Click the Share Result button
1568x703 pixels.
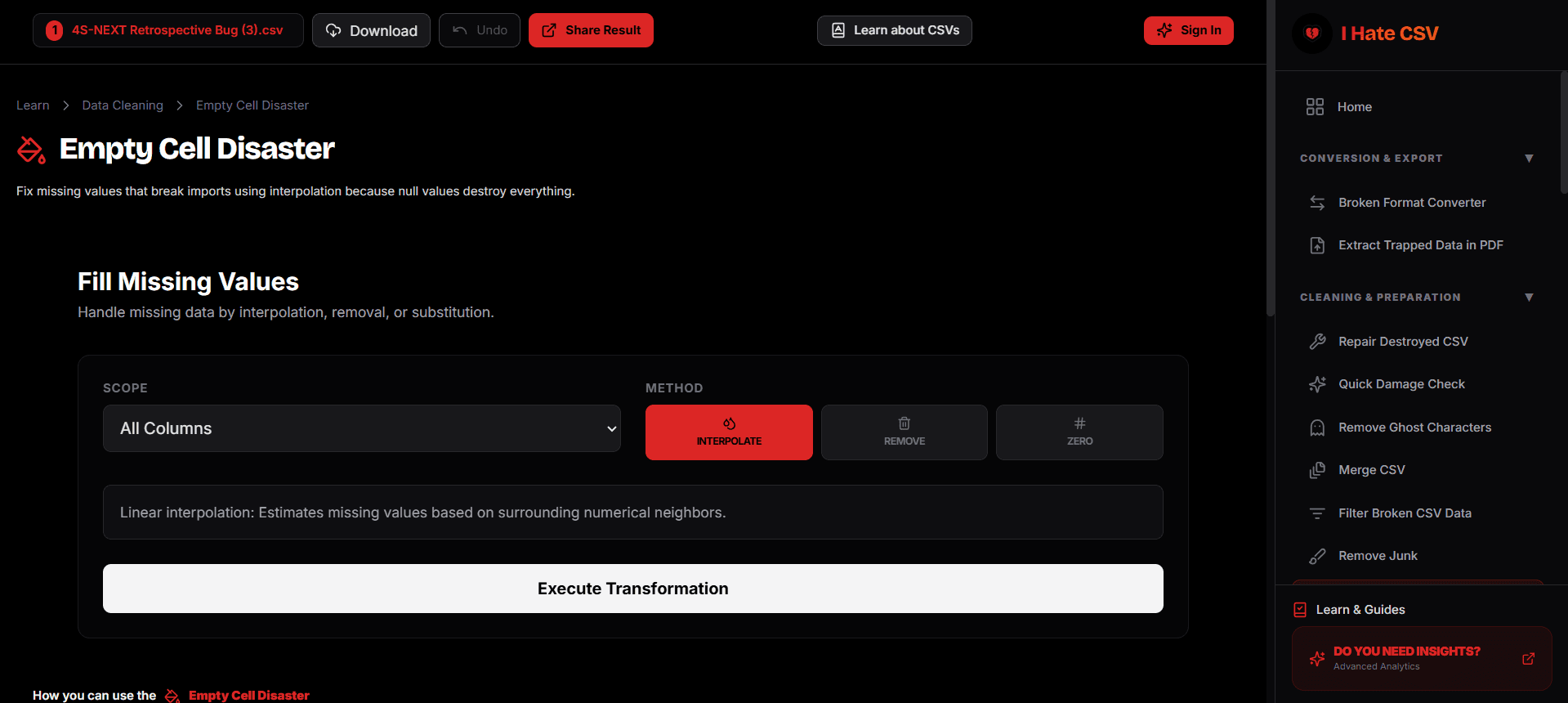(x=591, y=30)
